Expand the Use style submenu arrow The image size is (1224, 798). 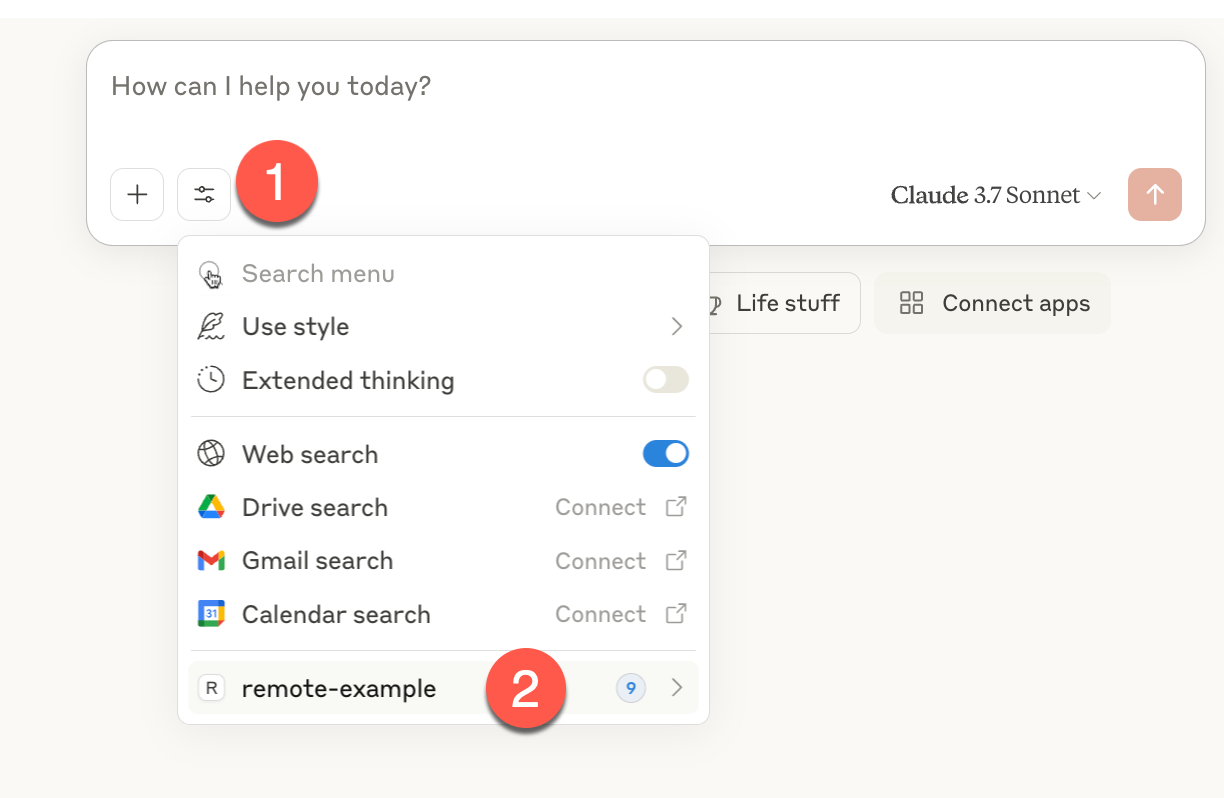[677, 327]
